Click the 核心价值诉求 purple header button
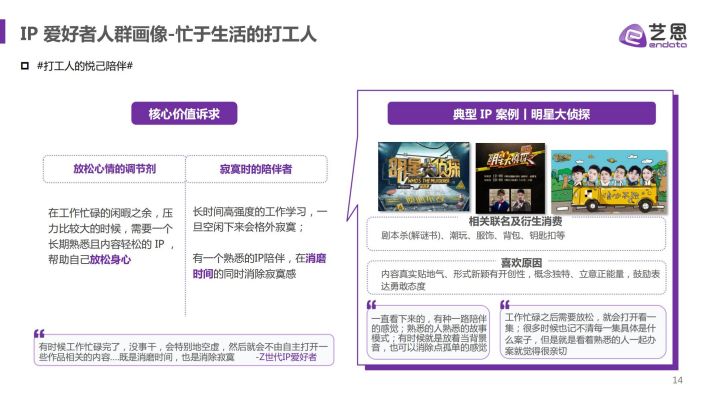 (x=184, y=113)
